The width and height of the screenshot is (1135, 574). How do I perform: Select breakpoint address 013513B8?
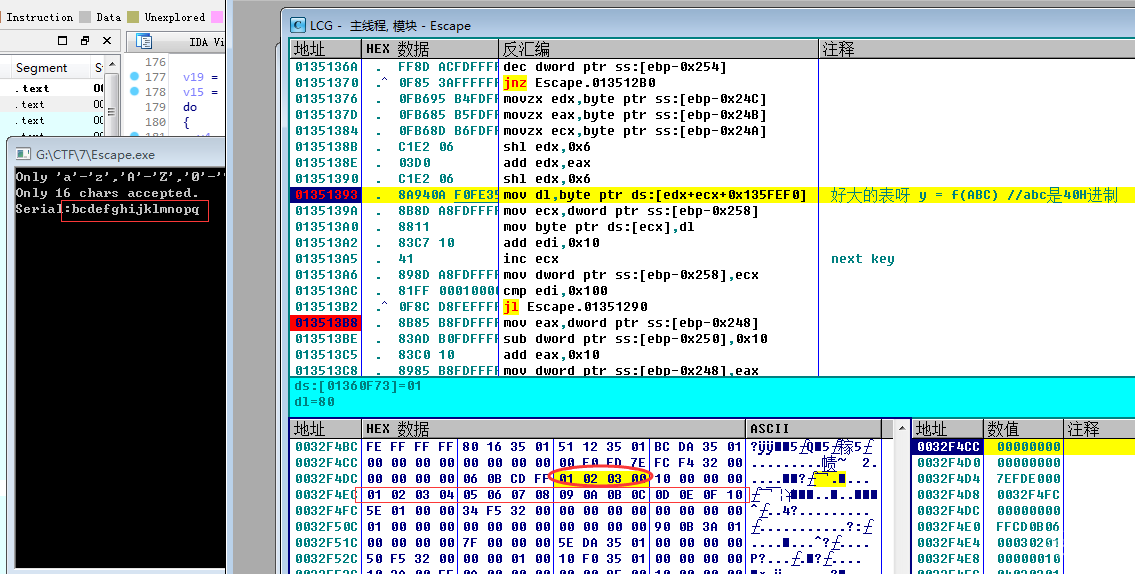pyautogui.click(x=326, y=323)
